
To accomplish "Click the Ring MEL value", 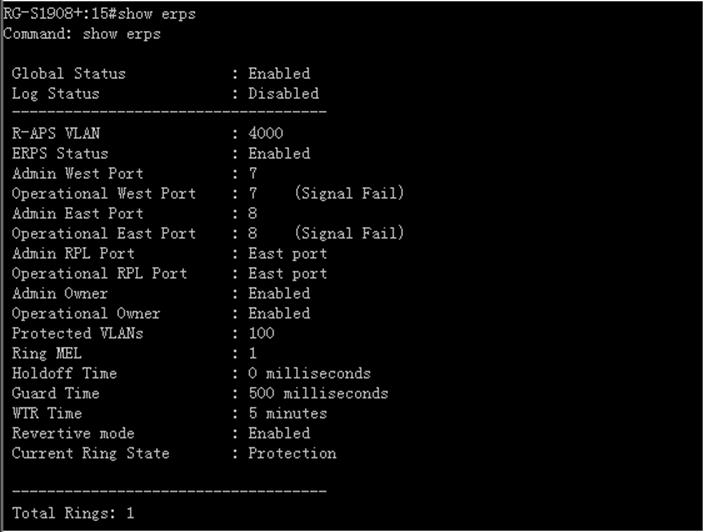I will 253,353.
